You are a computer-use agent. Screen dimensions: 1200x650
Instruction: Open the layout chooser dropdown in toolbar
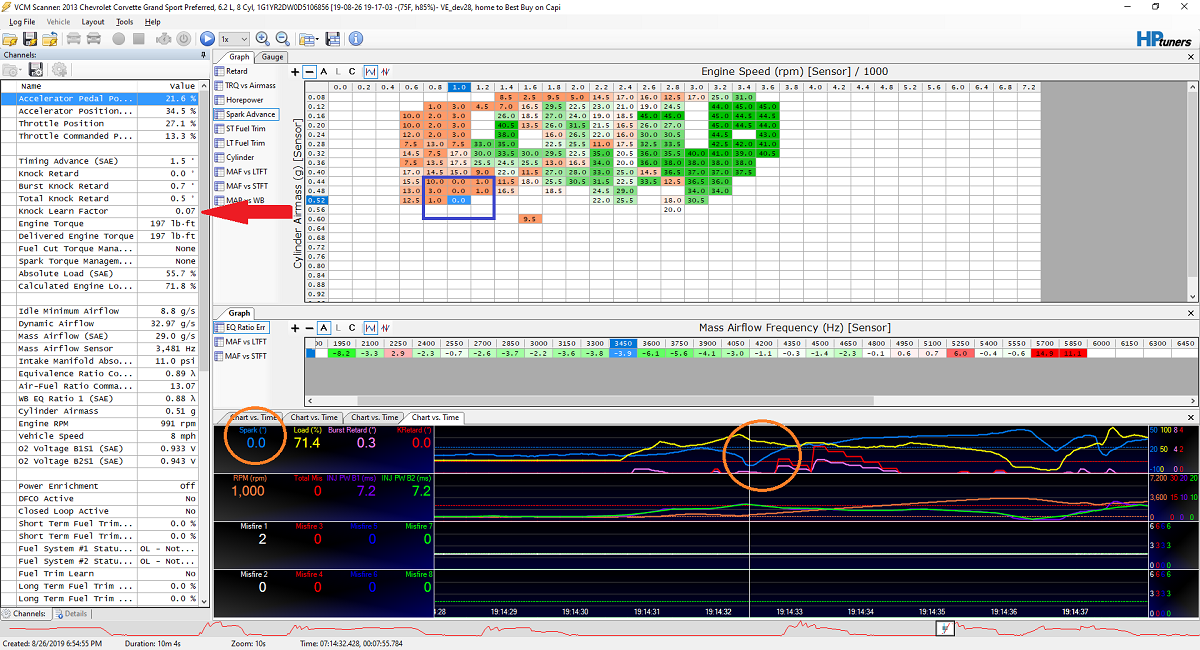(x=309, y=39)
